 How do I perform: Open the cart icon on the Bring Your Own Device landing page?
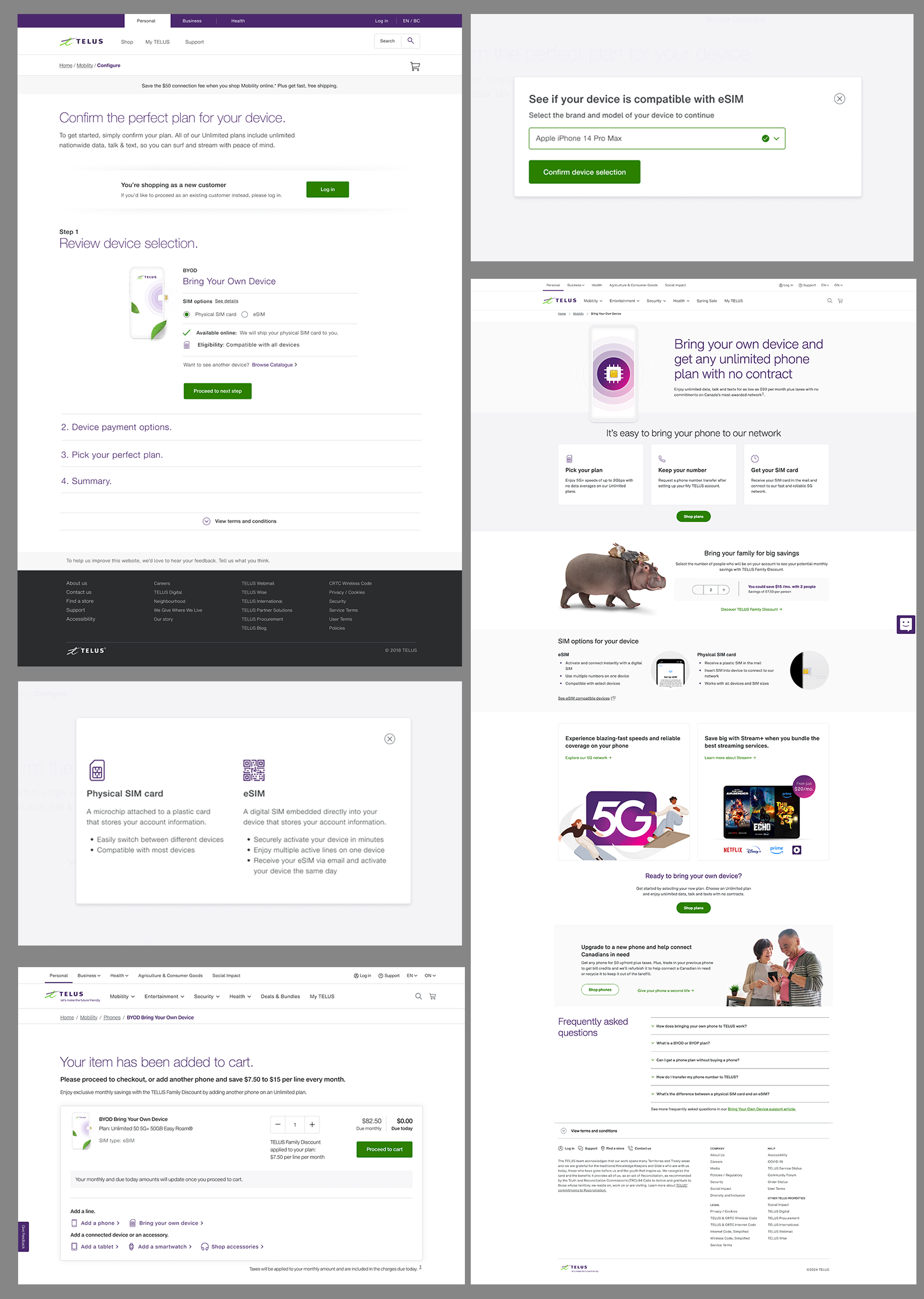840,301
